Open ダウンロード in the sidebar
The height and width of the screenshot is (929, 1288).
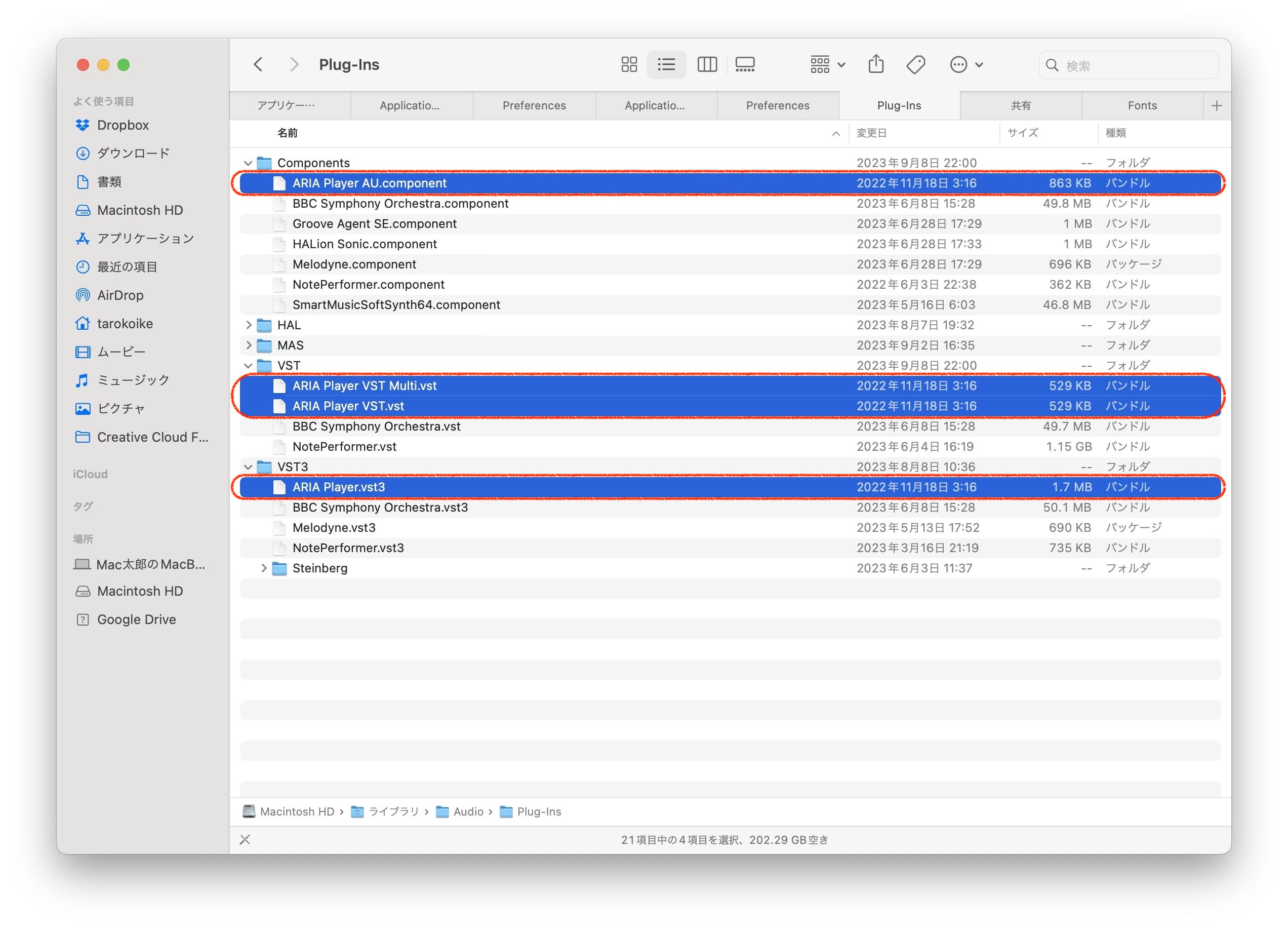click(x=122, y=153)
